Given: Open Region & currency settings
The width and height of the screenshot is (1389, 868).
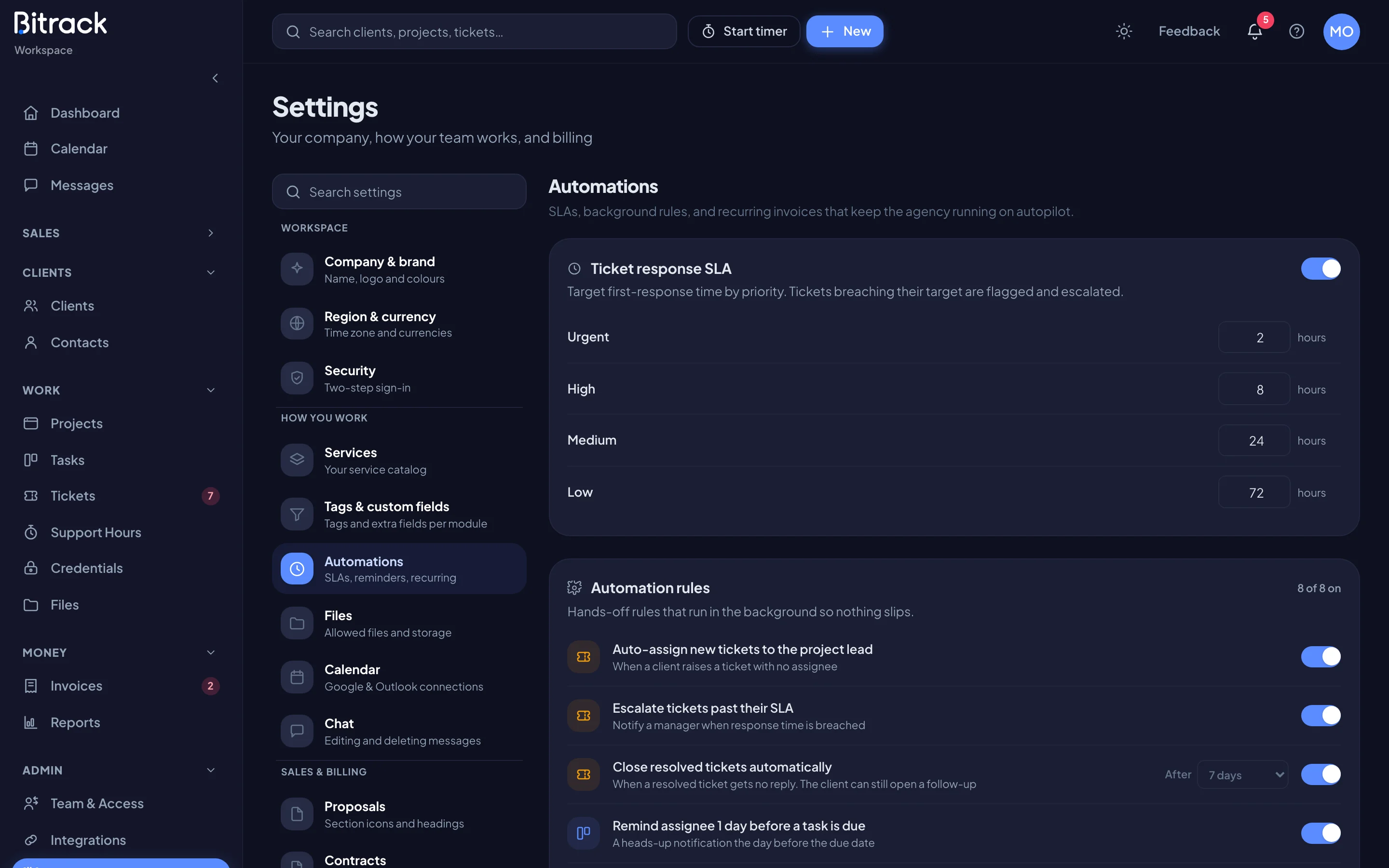Looking at the screenshot, I should [x=399, y=324].
